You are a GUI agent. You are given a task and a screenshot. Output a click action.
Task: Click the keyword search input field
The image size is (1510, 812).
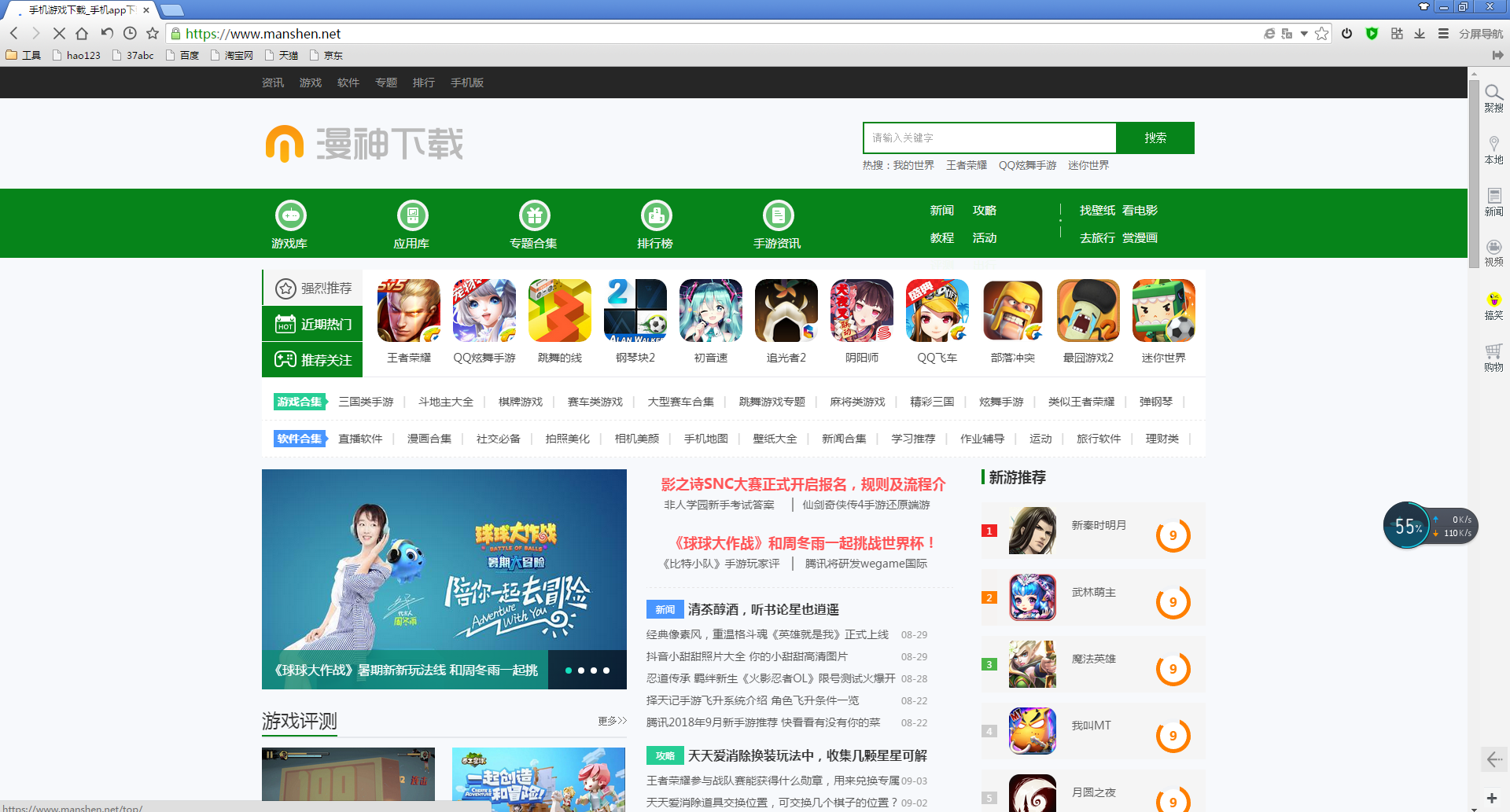tap(989, 138)
